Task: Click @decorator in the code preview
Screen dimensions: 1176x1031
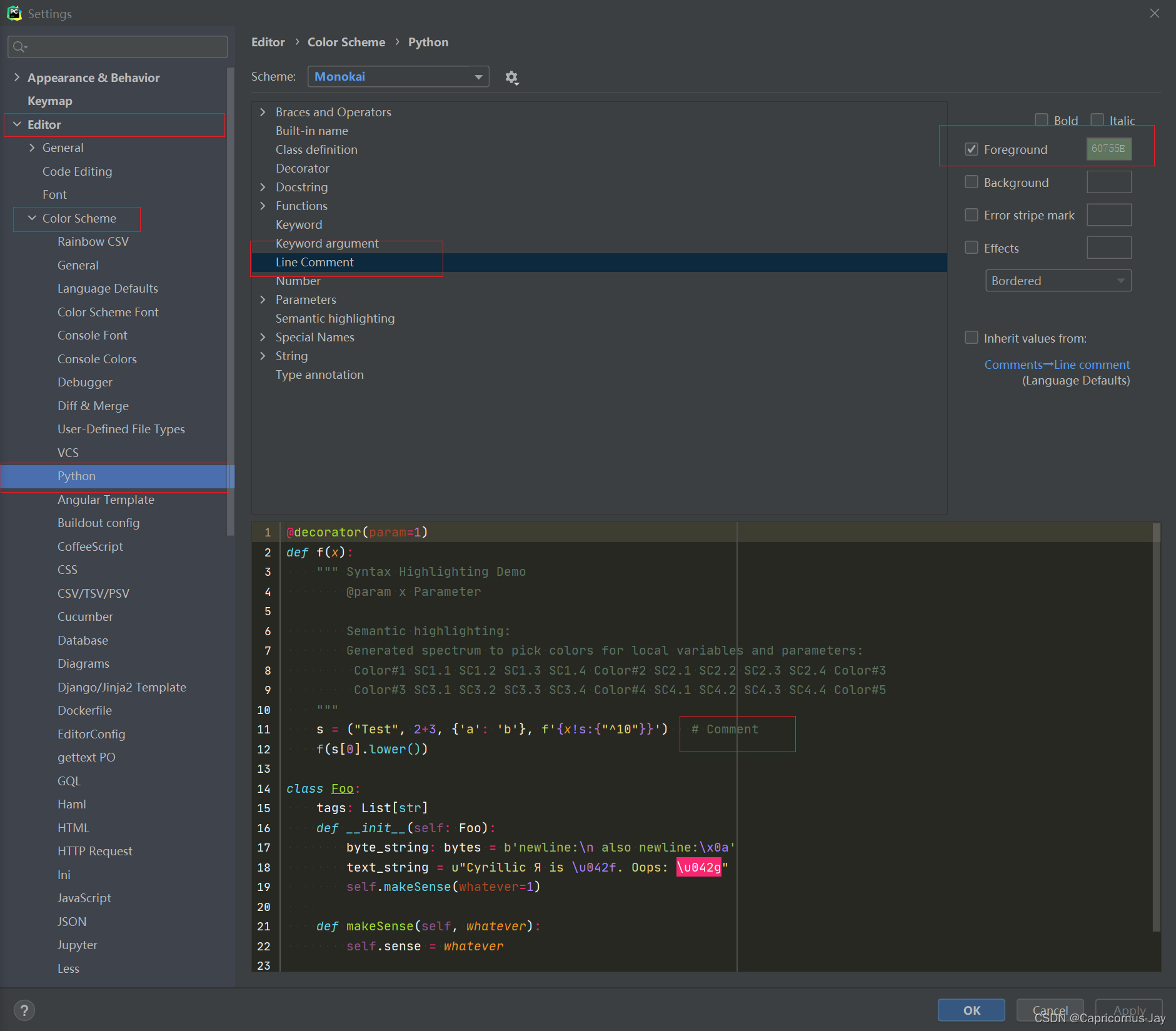Action: (323, 532)
